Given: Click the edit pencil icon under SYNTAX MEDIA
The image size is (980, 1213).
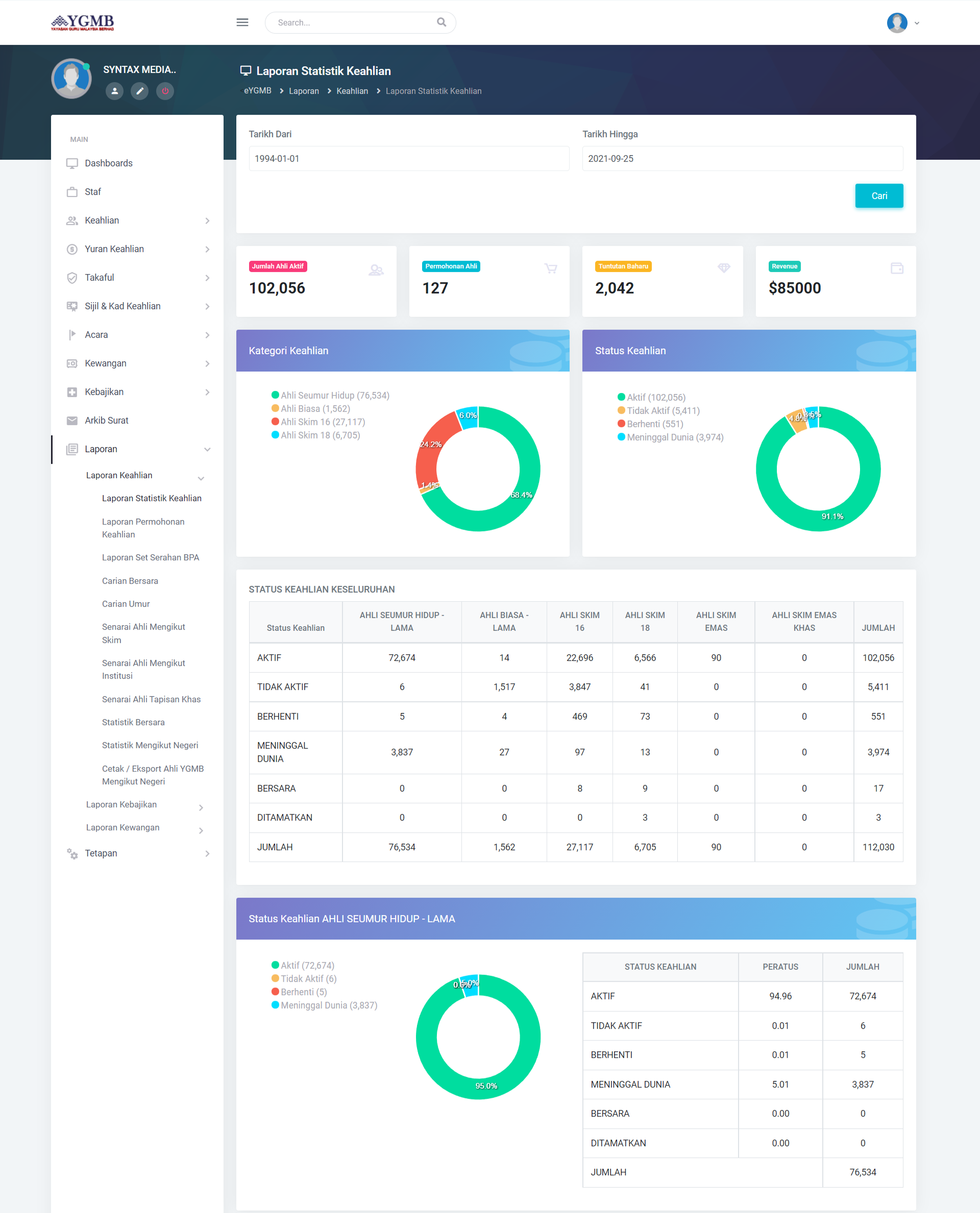Looking at the screenshot, I should click(x=139, y=91).
